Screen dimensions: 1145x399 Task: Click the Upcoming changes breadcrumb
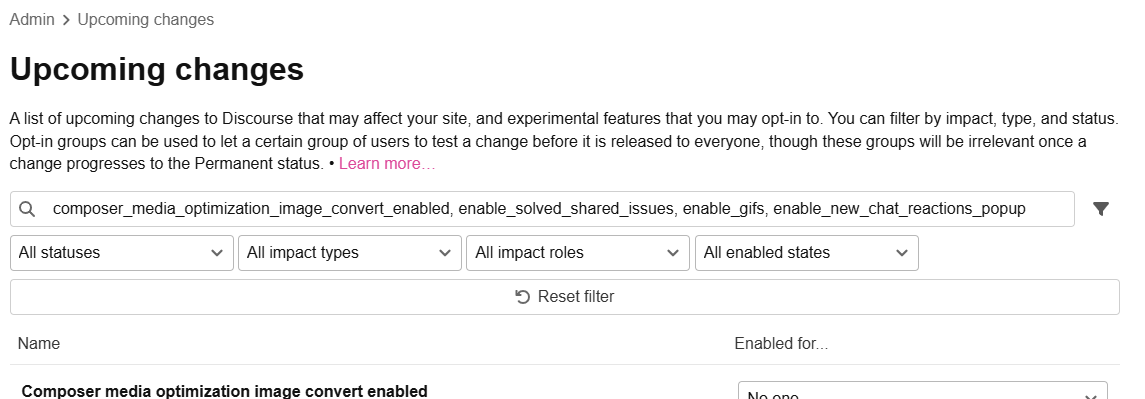(x=145, y=20)
